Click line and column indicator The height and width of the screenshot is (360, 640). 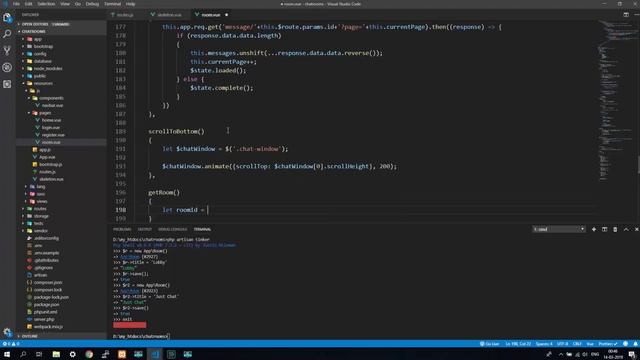pos(518,344)
